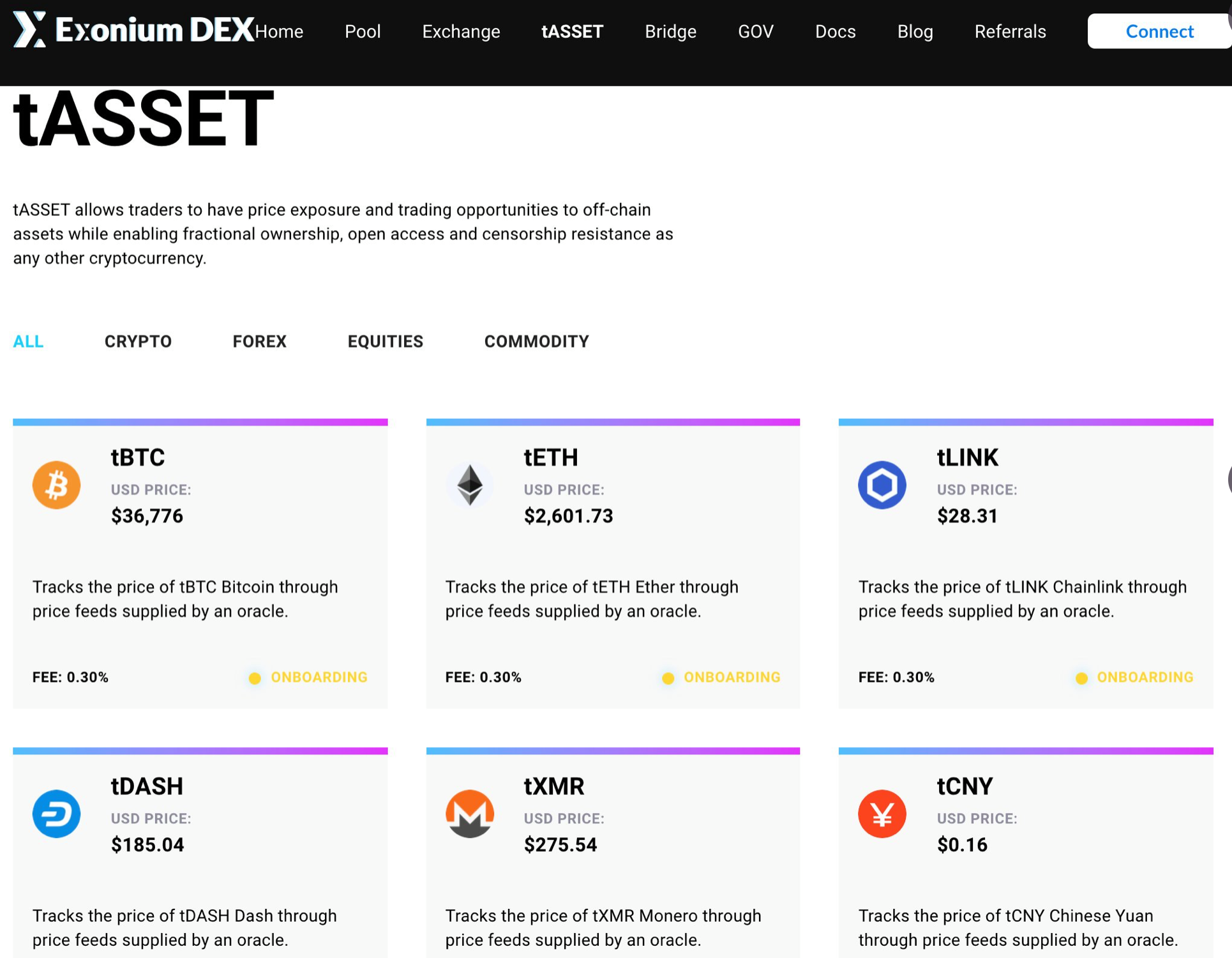The height and width of the screenshot is (958, 1232).
Task: Click FEE: 0.30% on tLINK card
Action: tap(896, 677)
